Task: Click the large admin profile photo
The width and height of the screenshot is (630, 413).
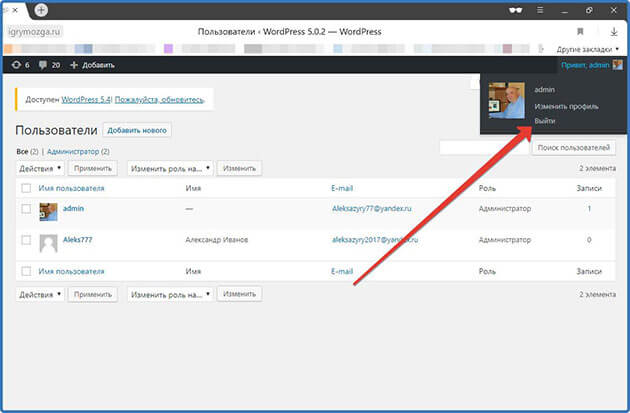Action: pos(507,100)
